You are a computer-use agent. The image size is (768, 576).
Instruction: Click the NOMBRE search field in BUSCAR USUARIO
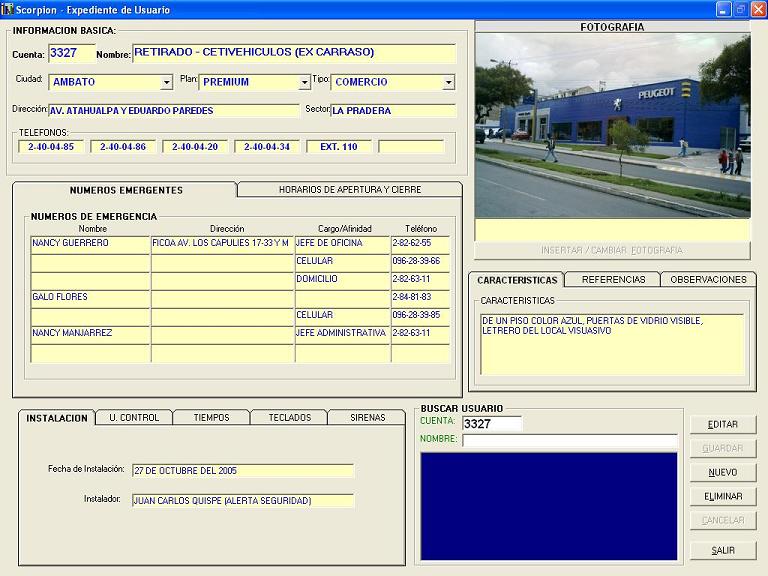[570, 440]
